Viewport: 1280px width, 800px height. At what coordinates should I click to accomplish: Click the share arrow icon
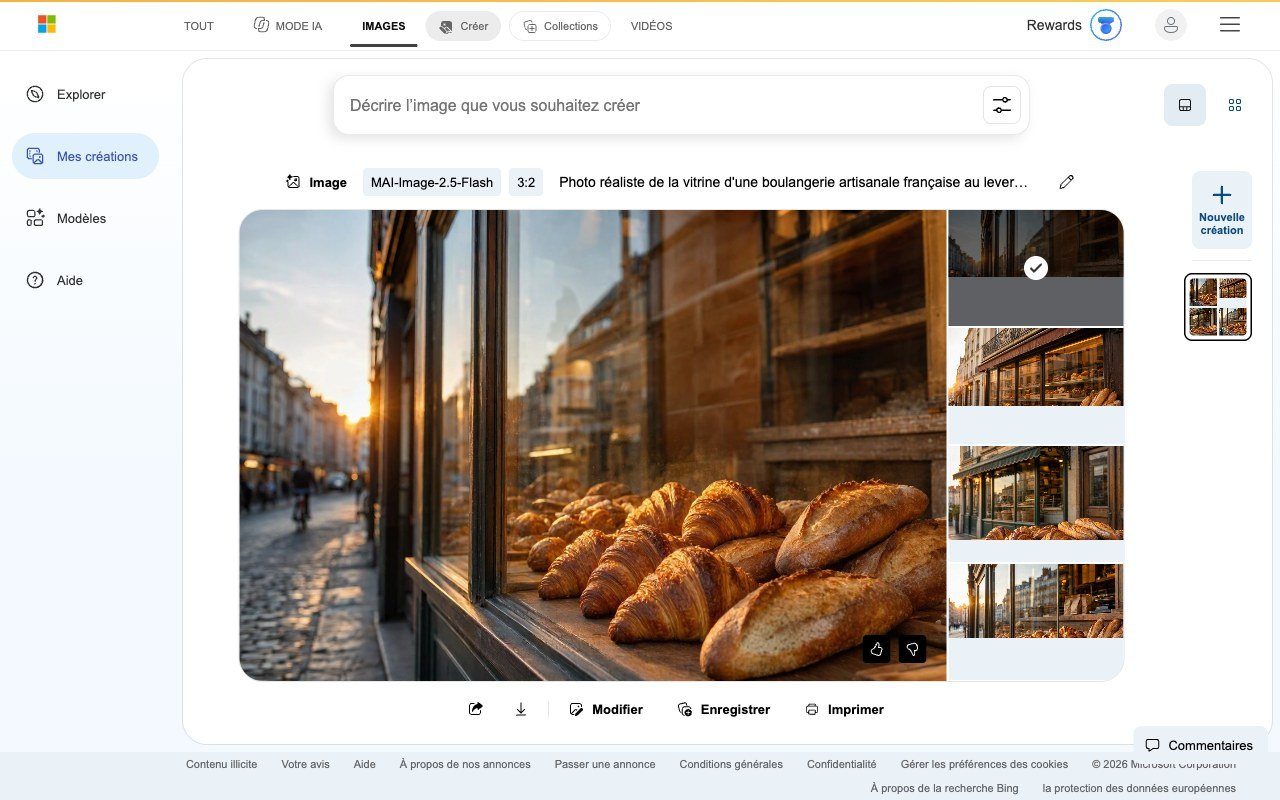click(x=476, y=709)
